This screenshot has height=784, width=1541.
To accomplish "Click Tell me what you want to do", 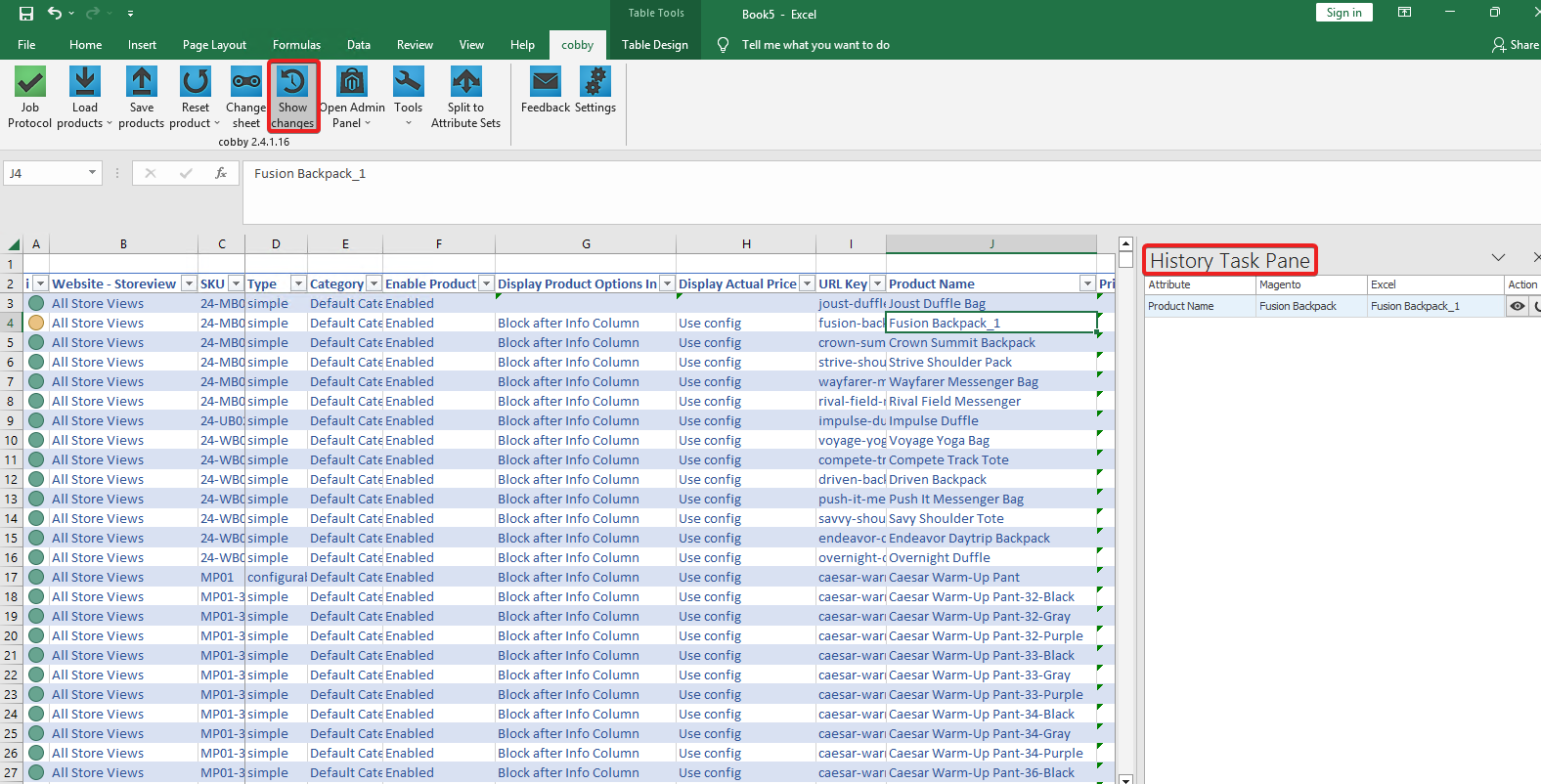I will click(815, 45).
